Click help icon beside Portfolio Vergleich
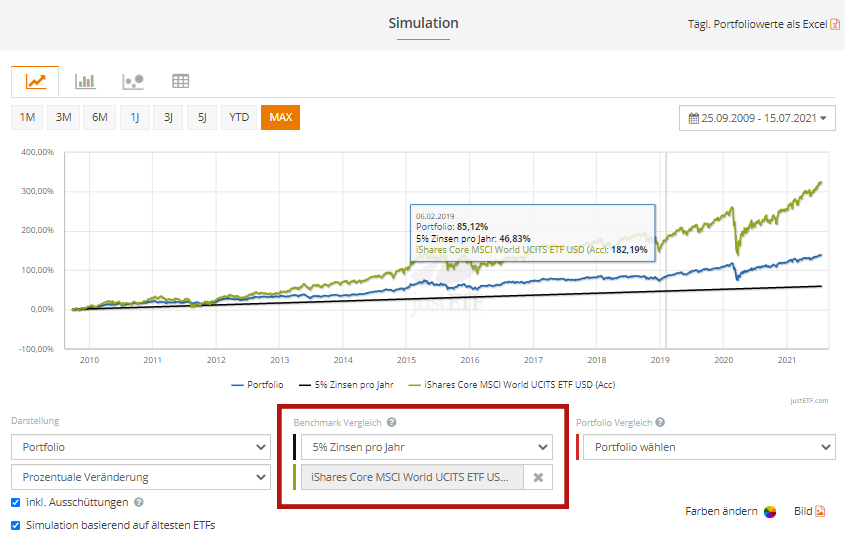The height and width of the screenshot is (555, 845). click(660, 423)
